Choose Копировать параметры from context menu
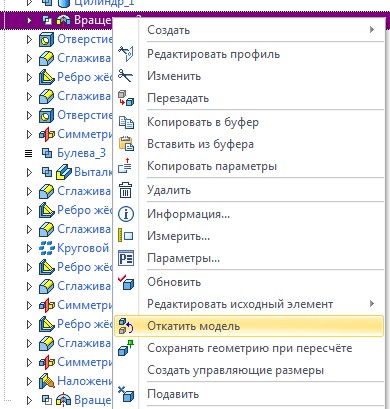Screen dimensions: 390x409 pos(212,166)
